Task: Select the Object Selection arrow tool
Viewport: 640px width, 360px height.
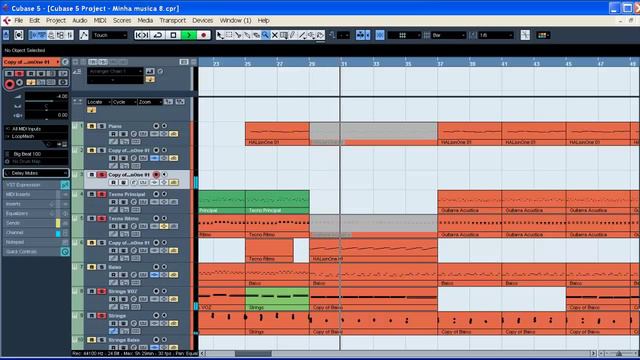Action: pyautogui.click(x=220, y=36)
